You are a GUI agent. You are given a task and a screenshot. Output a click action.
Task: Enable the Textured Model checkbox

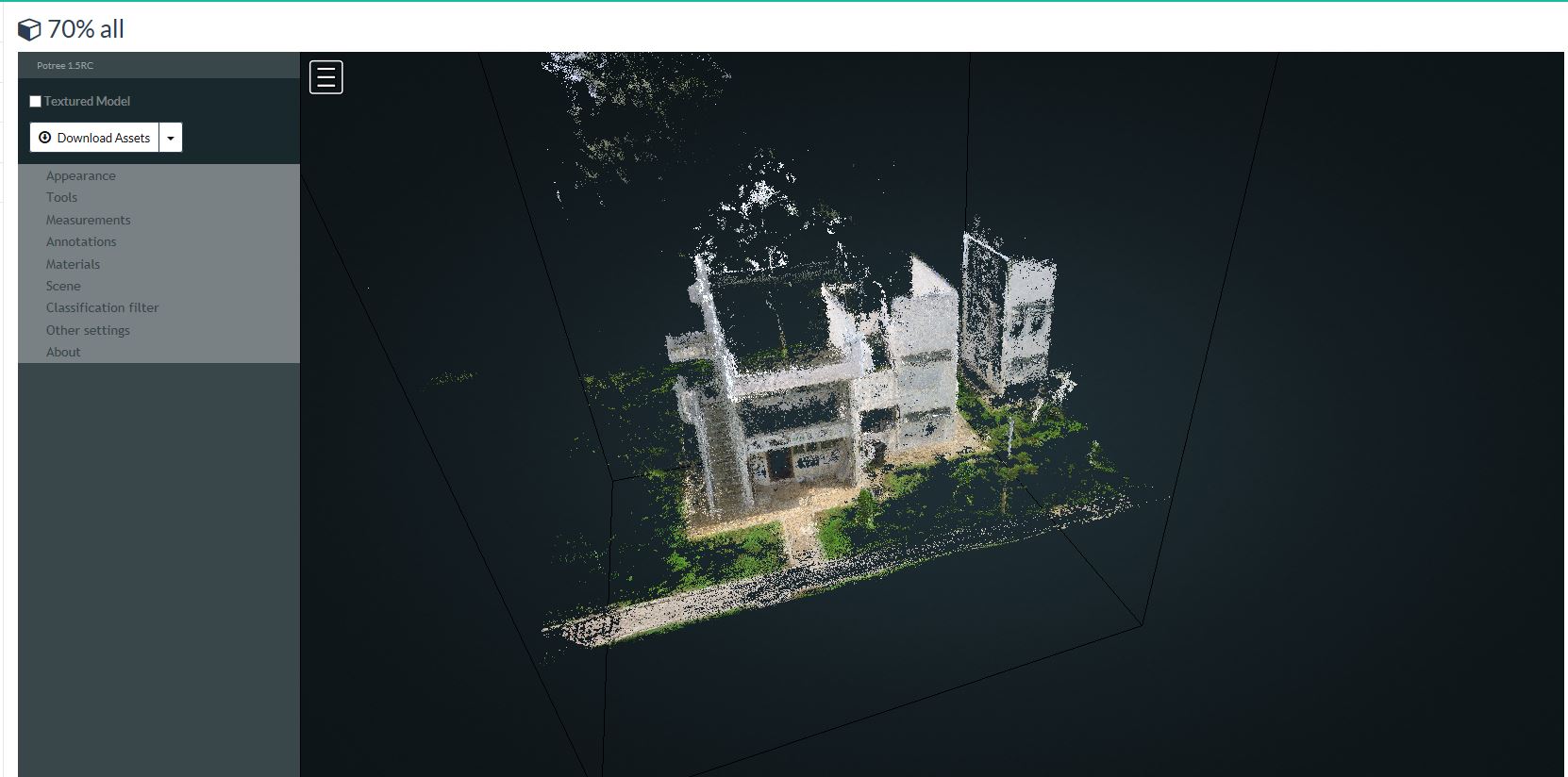(35, 101)
